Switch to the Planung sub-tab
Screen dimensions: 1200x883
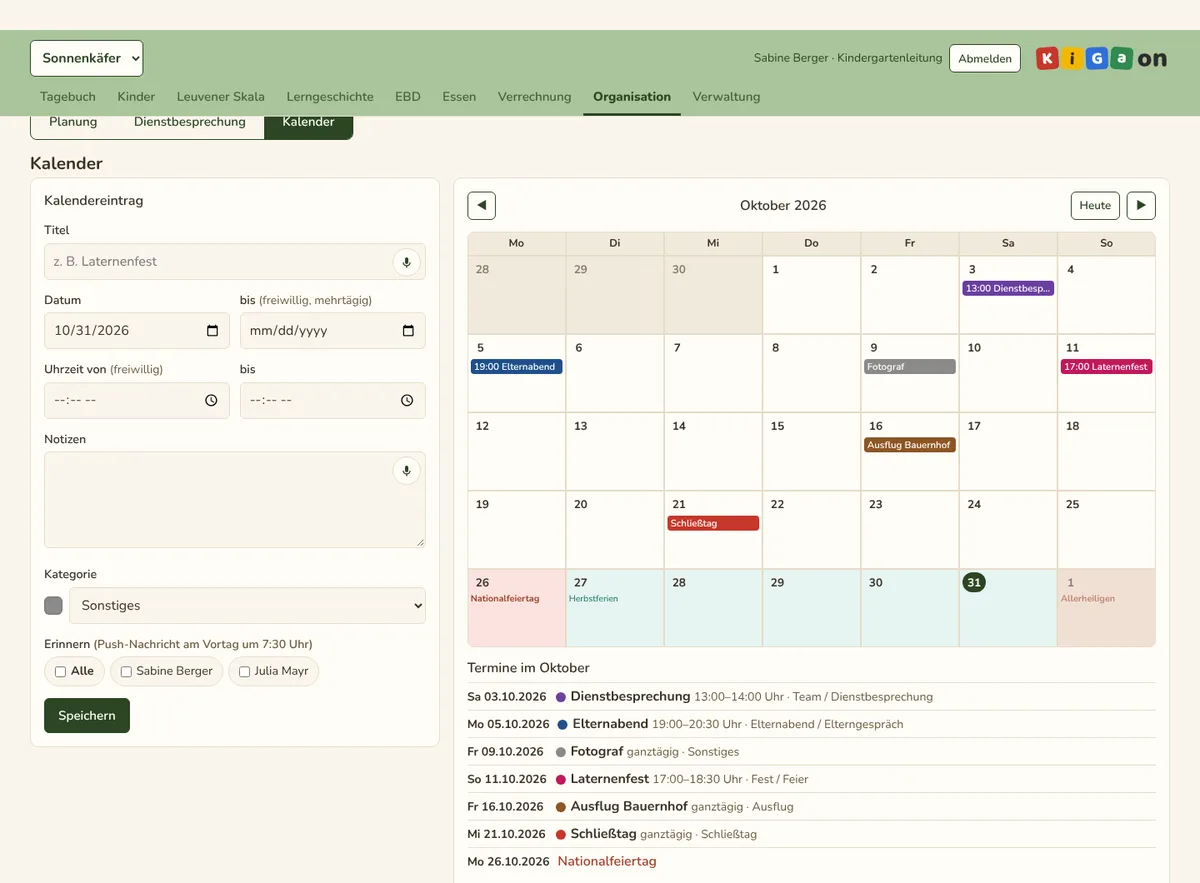(x=73, y=123)
